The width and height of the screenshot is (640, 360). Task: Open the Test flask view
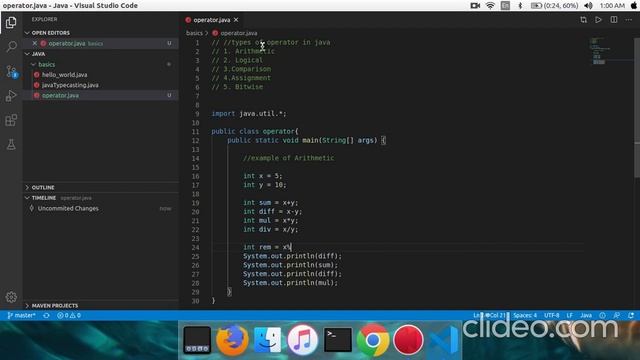pos(11,144)
